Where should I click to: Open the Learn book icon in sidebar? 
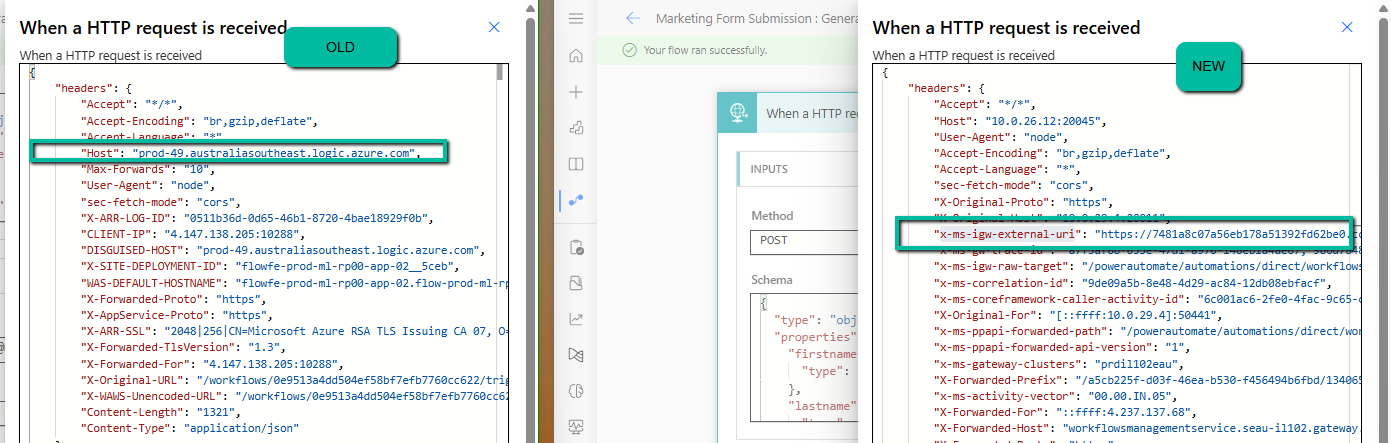pos(575,163)
